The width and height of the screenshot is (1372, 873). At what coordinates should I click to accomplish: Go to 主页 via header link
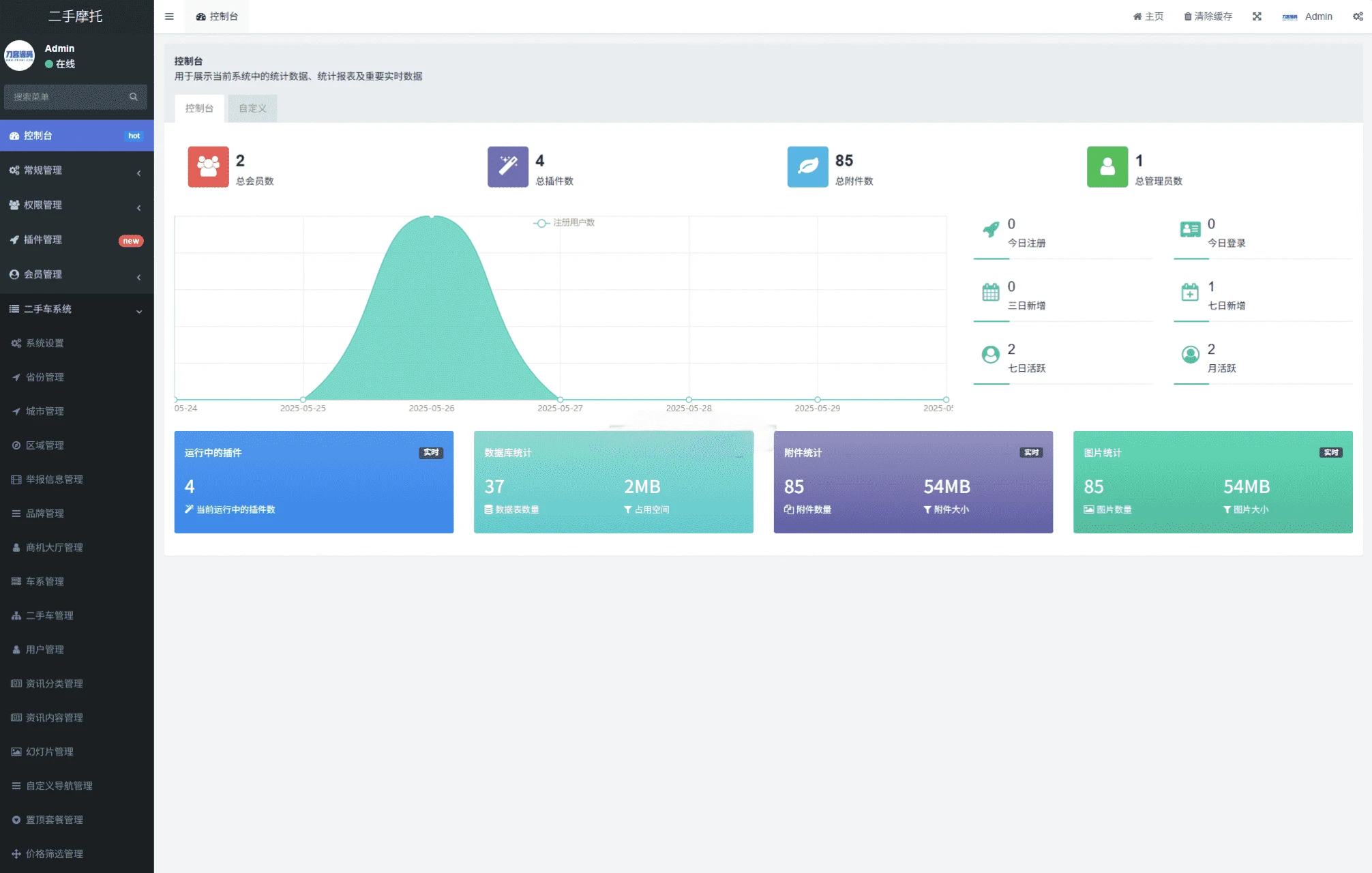point(1148,16)
